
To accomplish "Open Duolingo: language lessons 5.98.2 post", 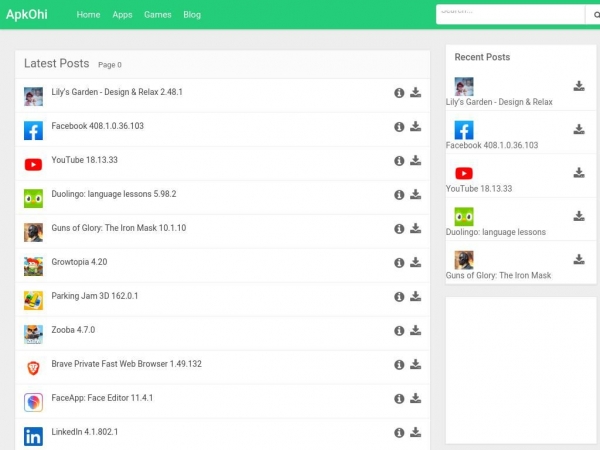I will coord(114,194).
